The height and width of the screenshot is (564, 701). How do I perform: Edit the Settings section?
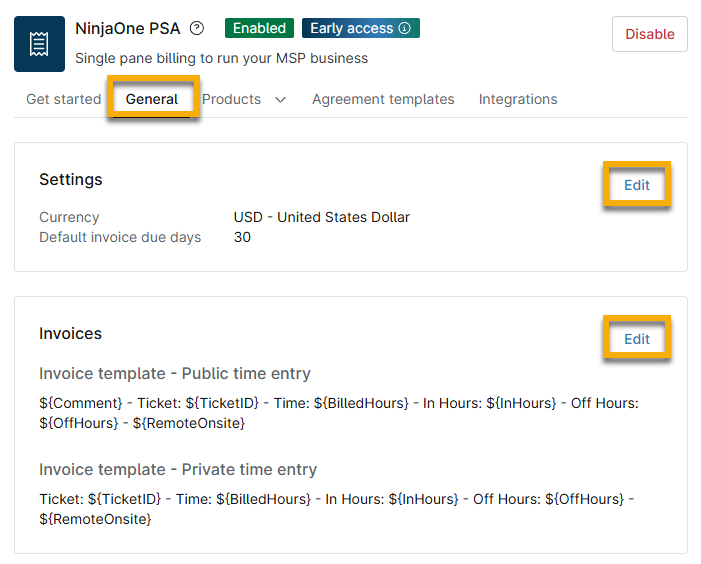click(636, 185)
